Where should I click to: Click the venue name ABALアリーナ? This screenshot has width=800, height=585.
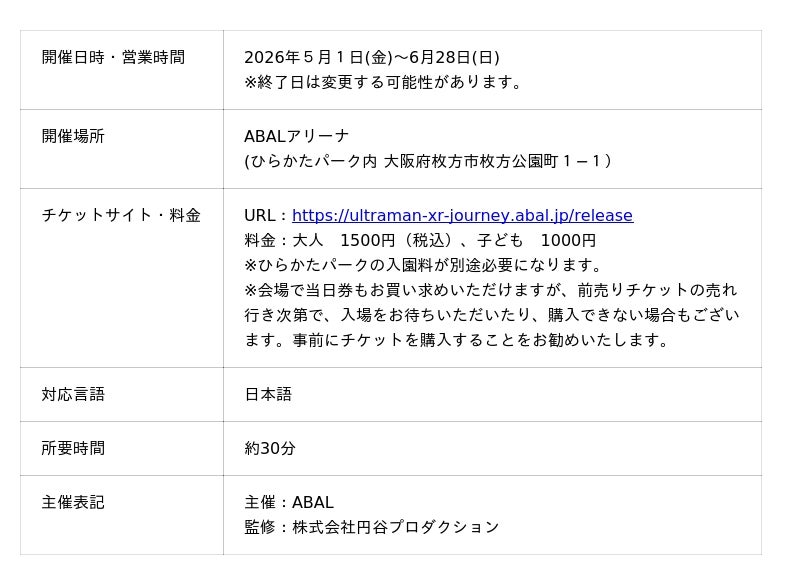[x=297, y=137]
